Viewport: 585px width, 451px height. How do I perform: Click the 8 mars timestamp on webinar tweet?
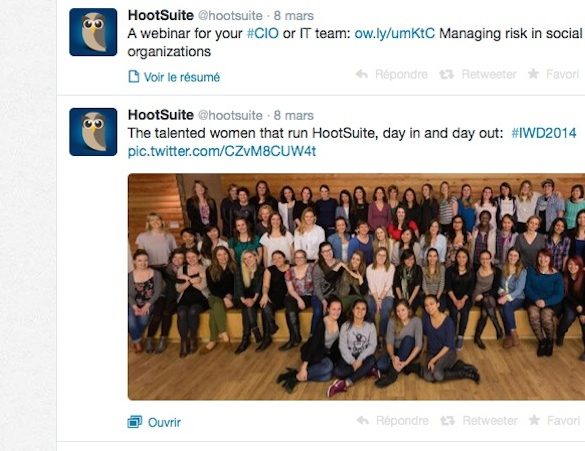tap(294, 16)
